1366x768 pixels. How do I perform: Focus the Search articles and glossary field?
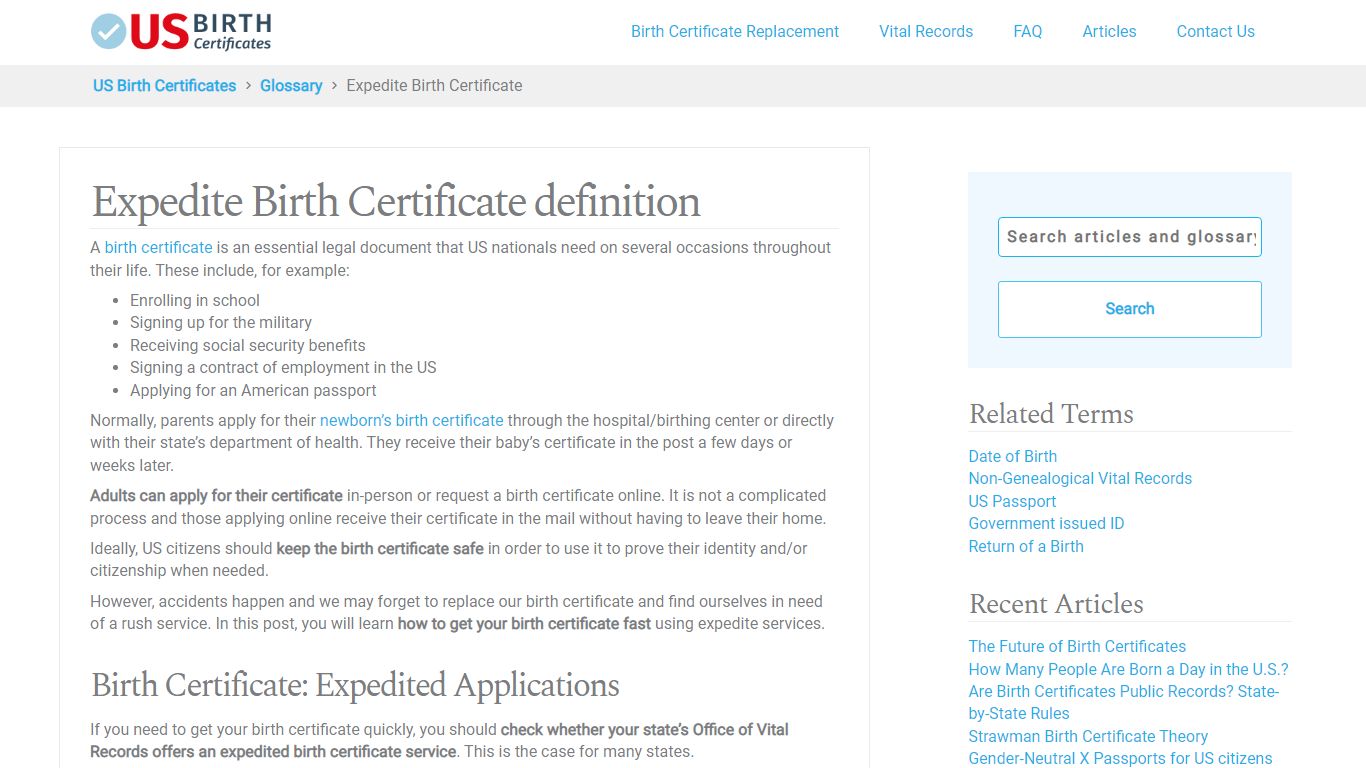coord(1130,237)
